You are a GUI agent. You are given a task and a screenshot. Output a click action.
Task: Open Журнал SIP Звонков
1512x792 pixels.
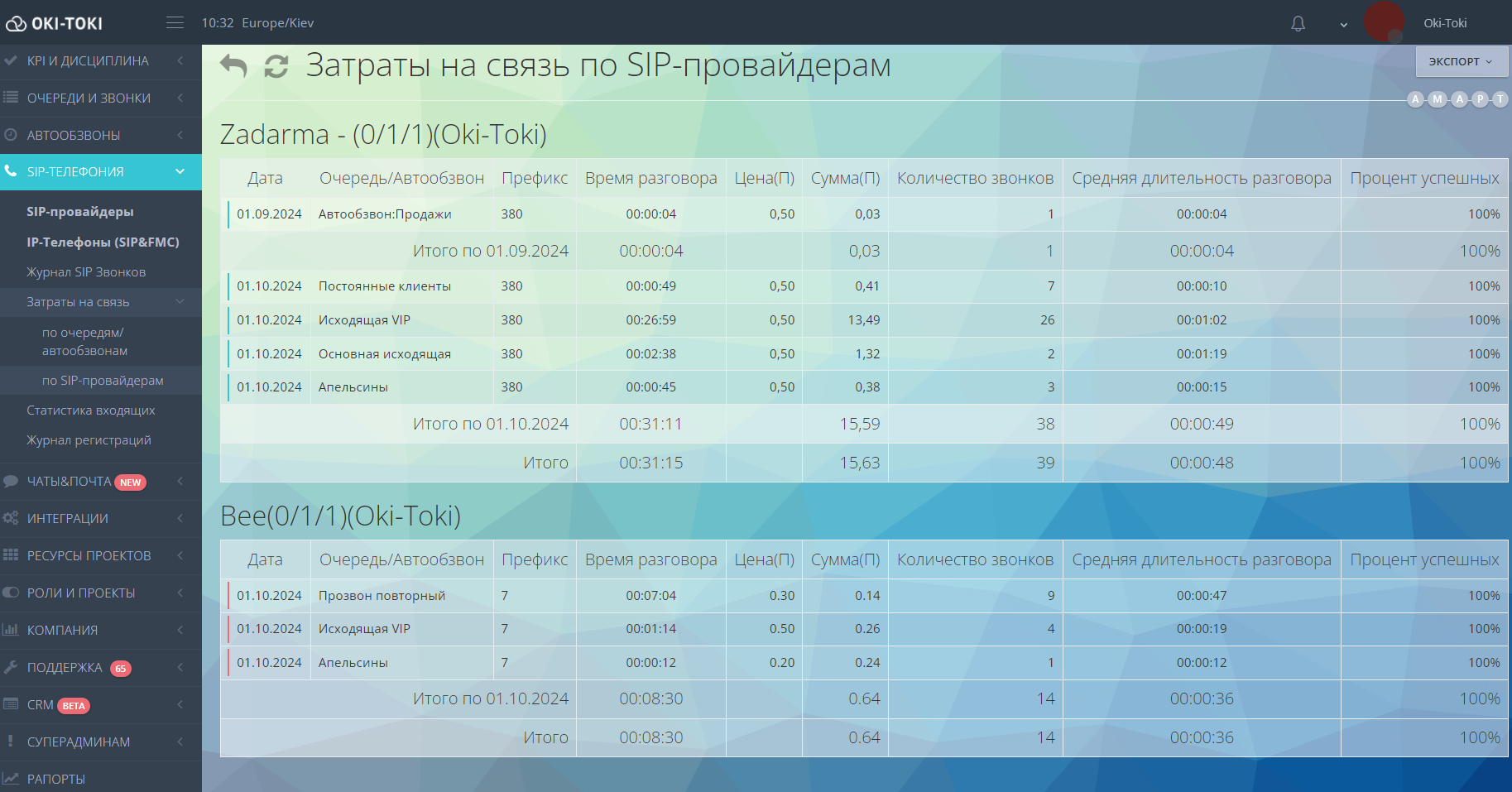click(86, 272)
